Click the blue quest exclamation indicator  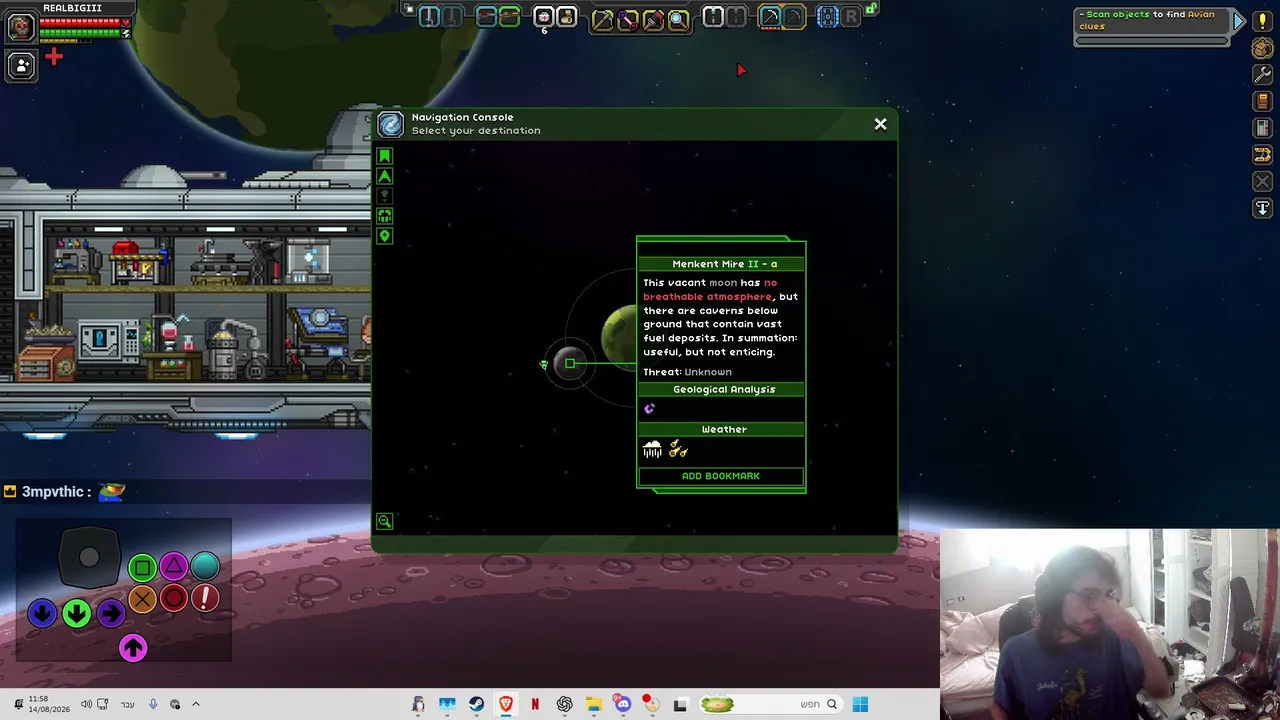pyautogui.click(x=1239, y=20)
